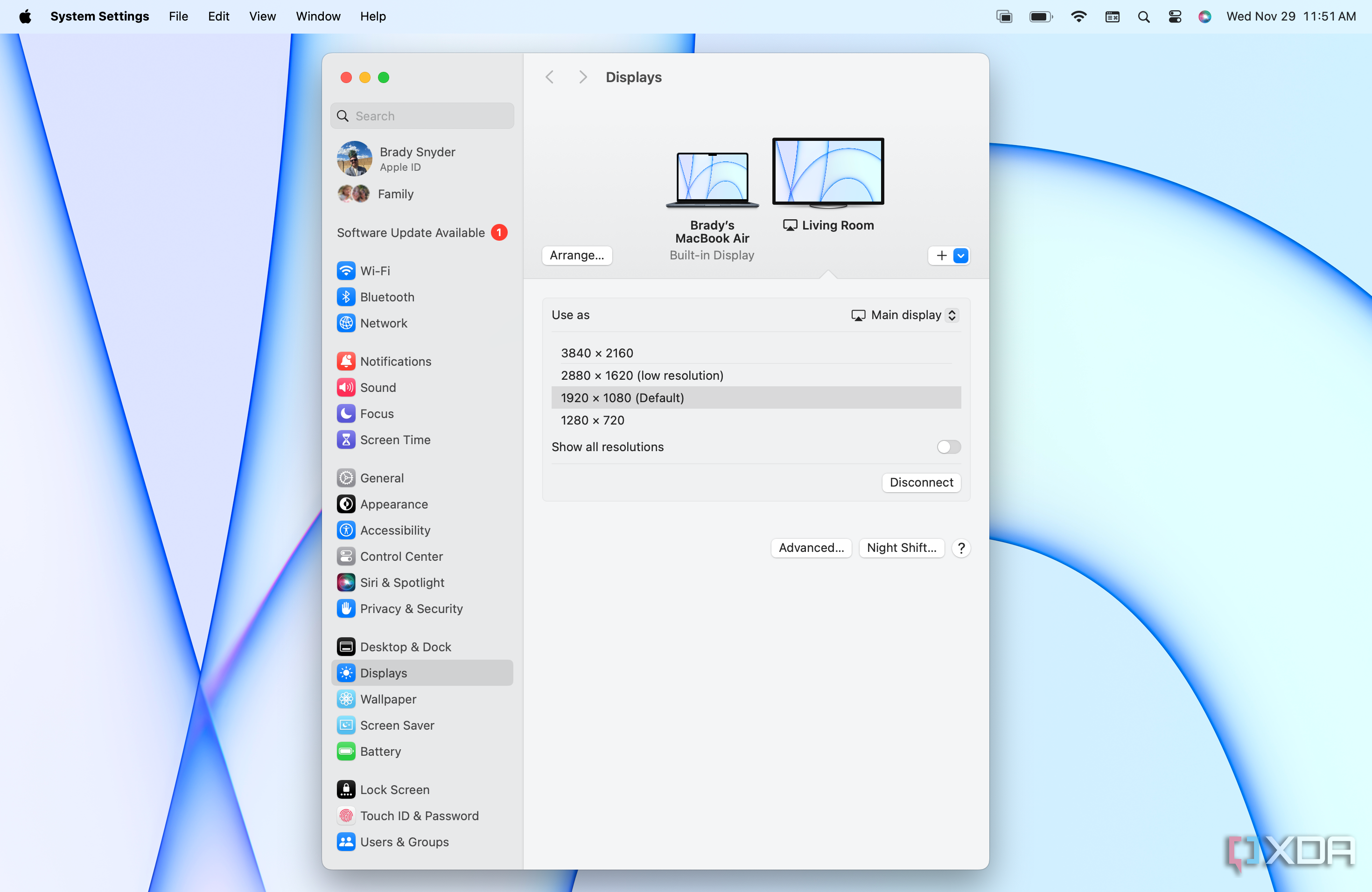
Task: Open the Apple menu
Action: (25, 16)
